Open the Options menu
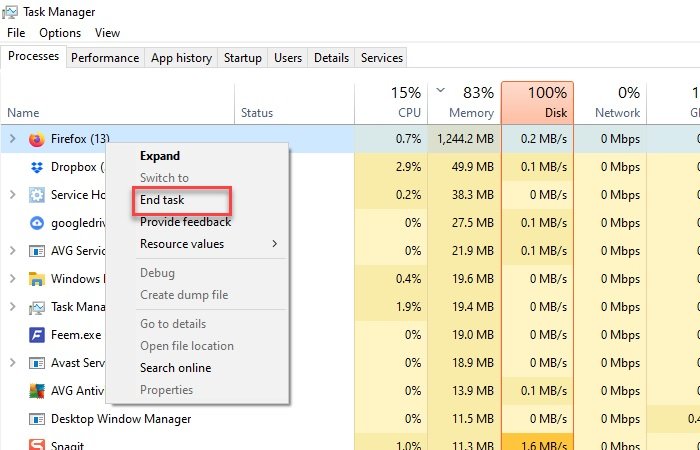Image resolution: width=700 pixels, height=450 pixels. pyautogui.click(x=60, y=33)
